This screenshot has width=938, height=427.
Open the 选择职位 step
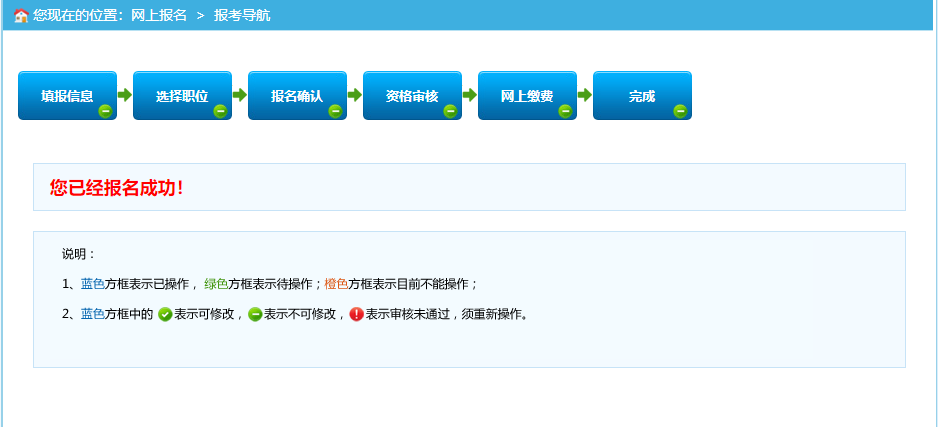[x=181, y=96]
